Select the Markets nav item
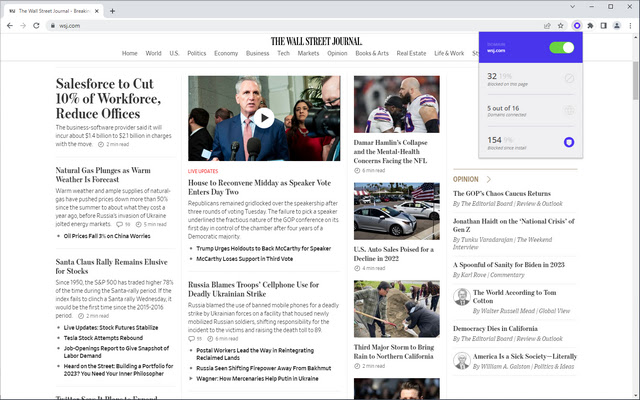Image resolution: width=640 pixels, height=400 pixels. 308,53
